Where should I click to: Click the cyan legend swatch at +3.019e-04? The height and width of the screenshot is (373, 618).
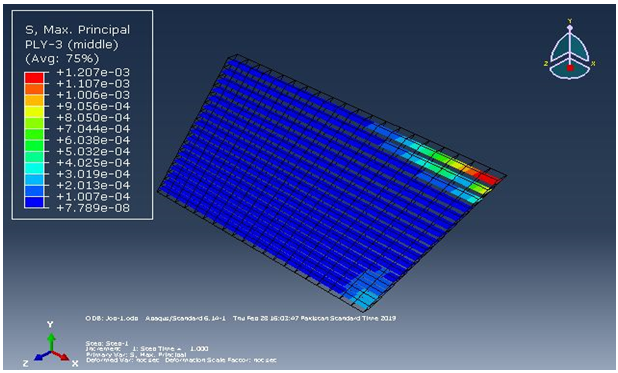point(34,168)
